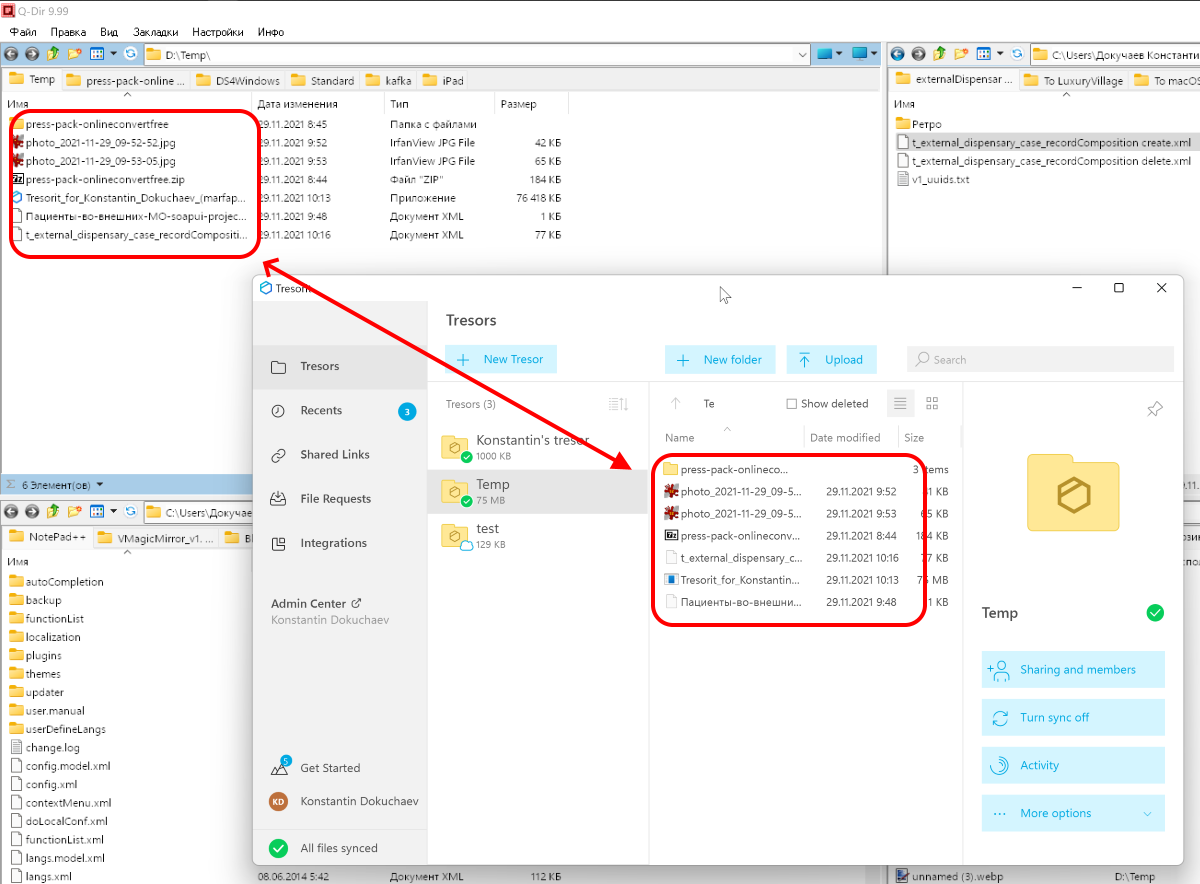Sort Tresorit files by Date modified
Viewport: 1200px width, 884px height.
pyautogui.click(x=845, y=437)
